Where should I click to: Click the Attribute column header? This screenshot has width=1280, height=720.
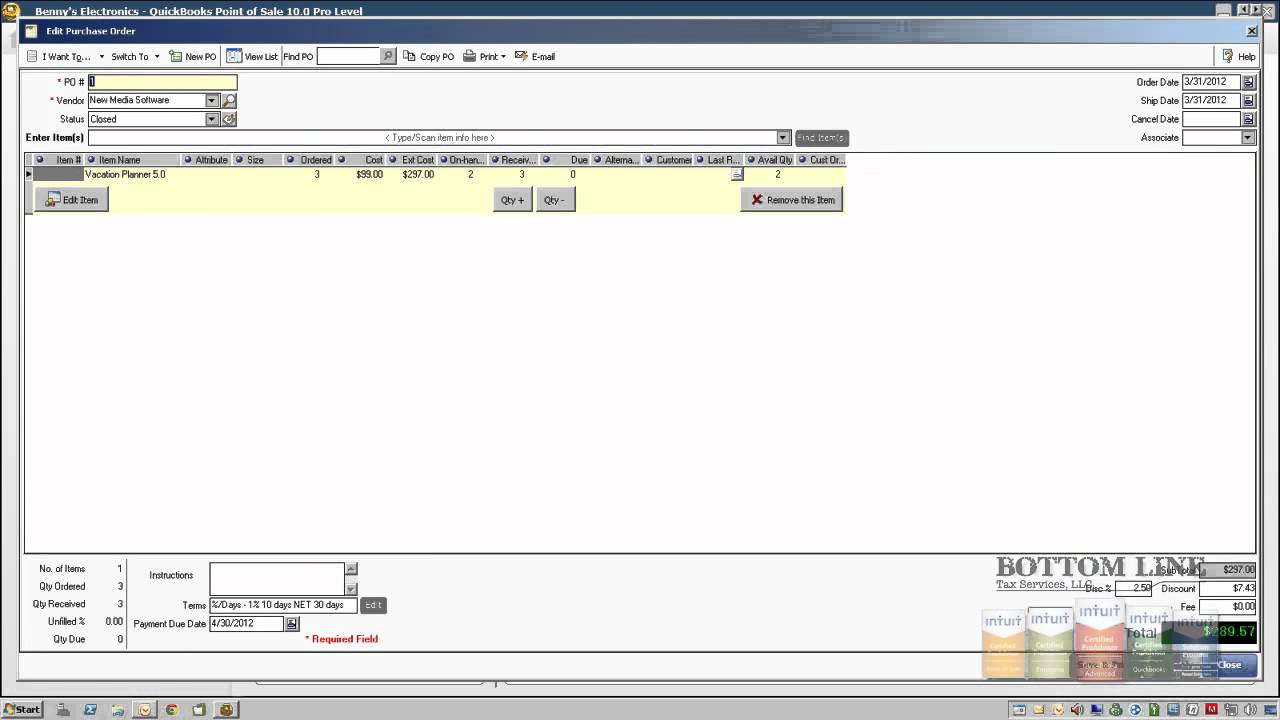pos(207,159)
